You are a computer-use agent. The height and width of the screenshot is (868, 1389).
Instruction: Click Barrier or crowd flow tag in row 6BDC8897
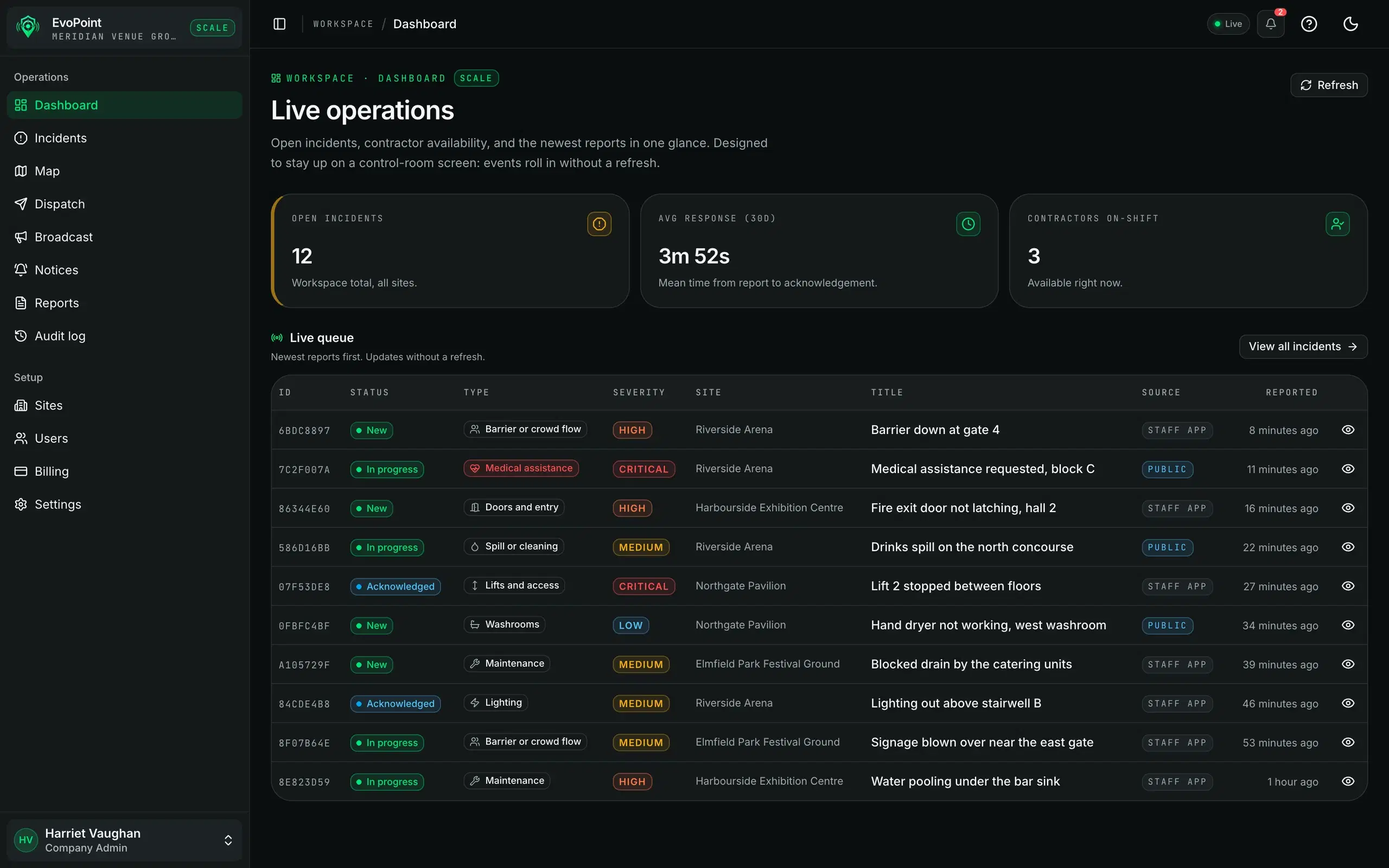[x=525, y=430]
